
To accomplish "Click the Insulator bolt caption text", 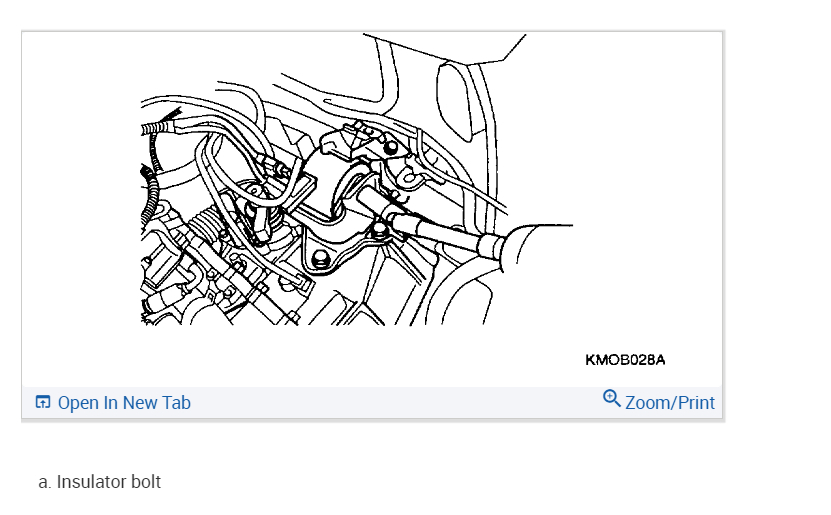I will [109, 482].
